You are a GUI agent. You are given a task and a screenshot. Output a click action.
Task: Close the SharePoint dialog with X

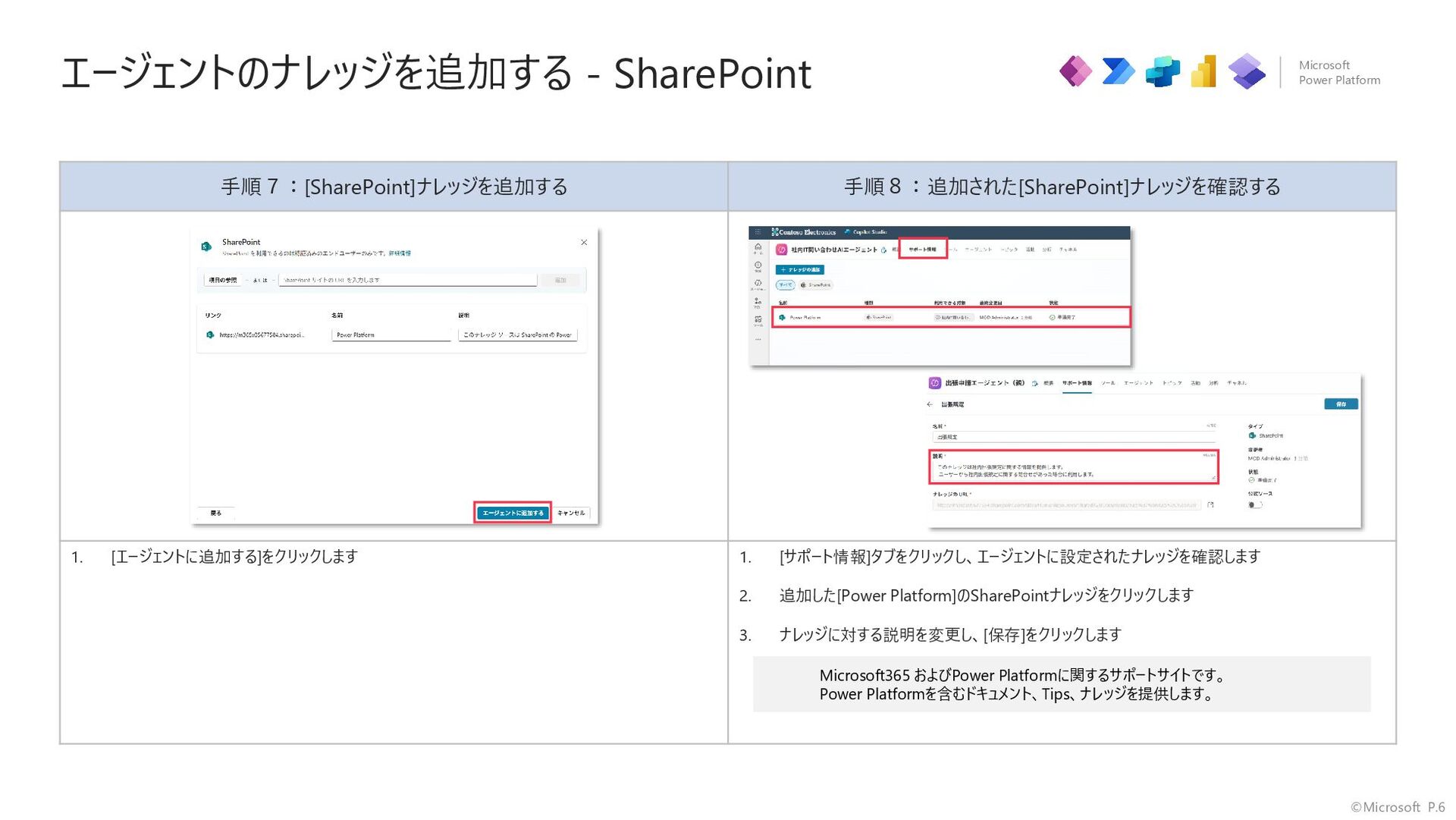coord(584,243)
